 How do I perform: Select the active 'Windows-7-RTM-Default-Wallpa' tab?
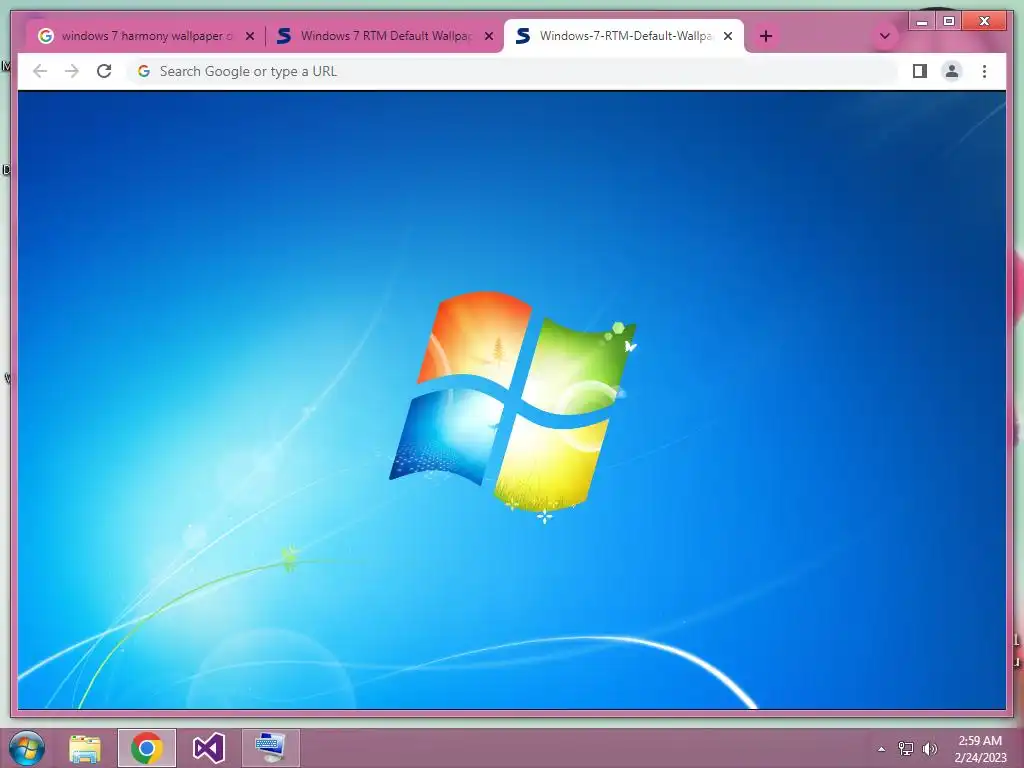pos(624,36)
